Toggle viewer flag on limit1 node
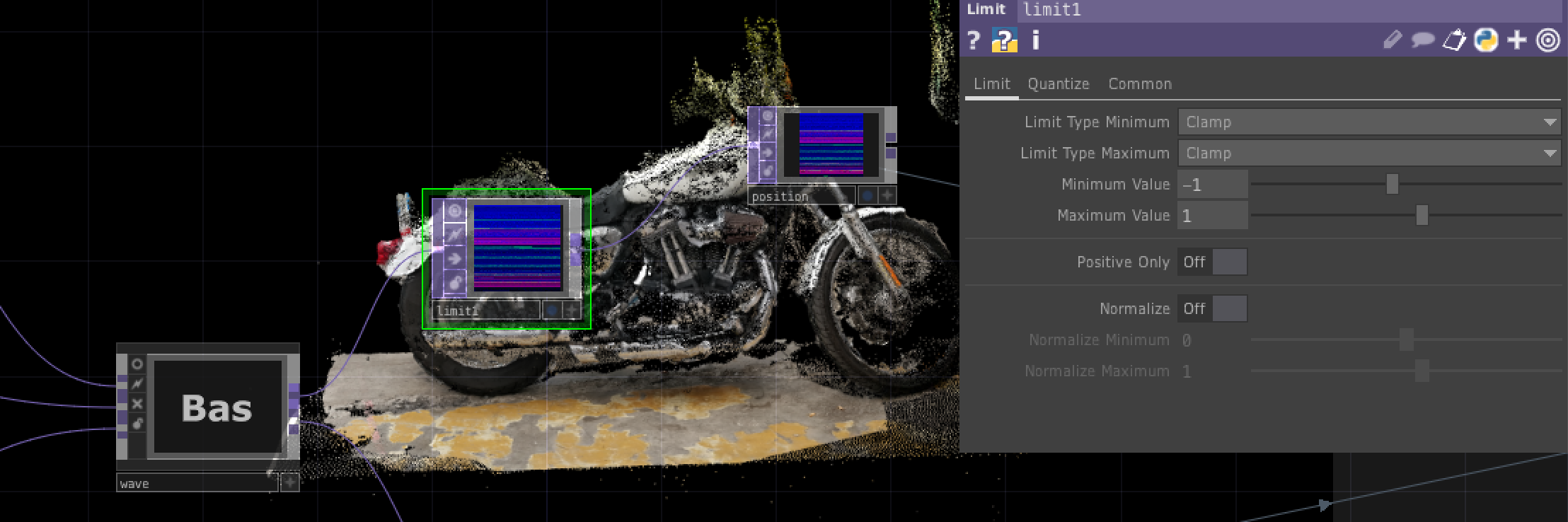This screenshot has width=1568, height=522. pos(454,211)
